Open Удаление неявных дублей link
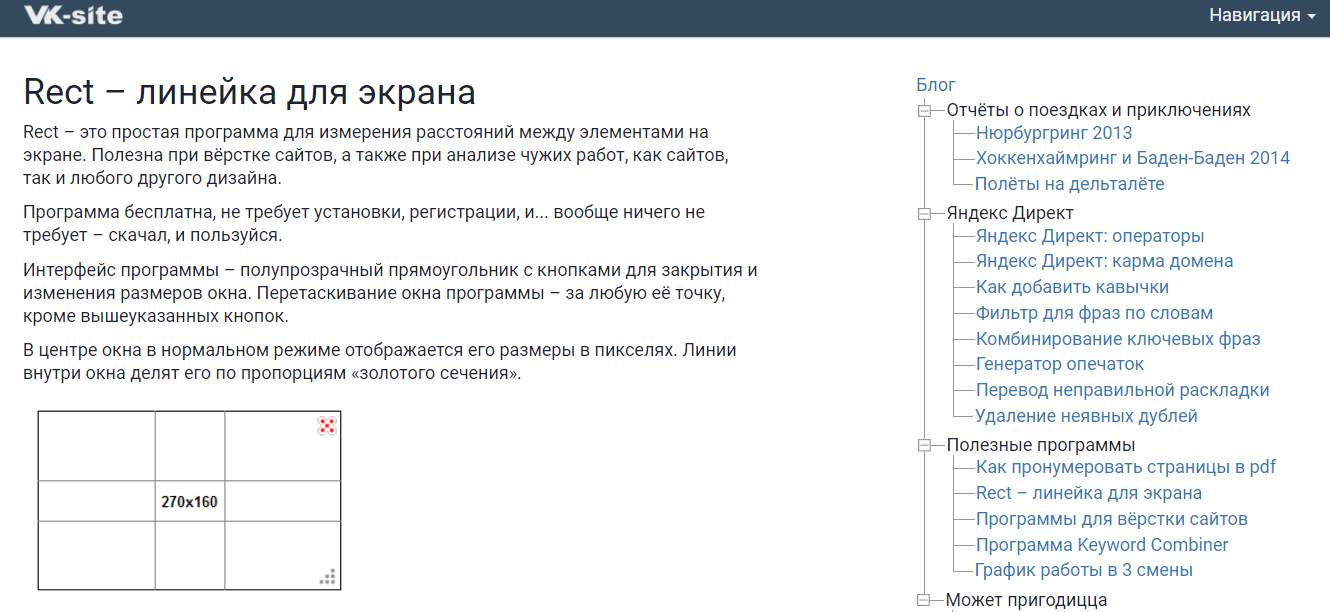This screenshot has width=1330, height=612. 1086,416
